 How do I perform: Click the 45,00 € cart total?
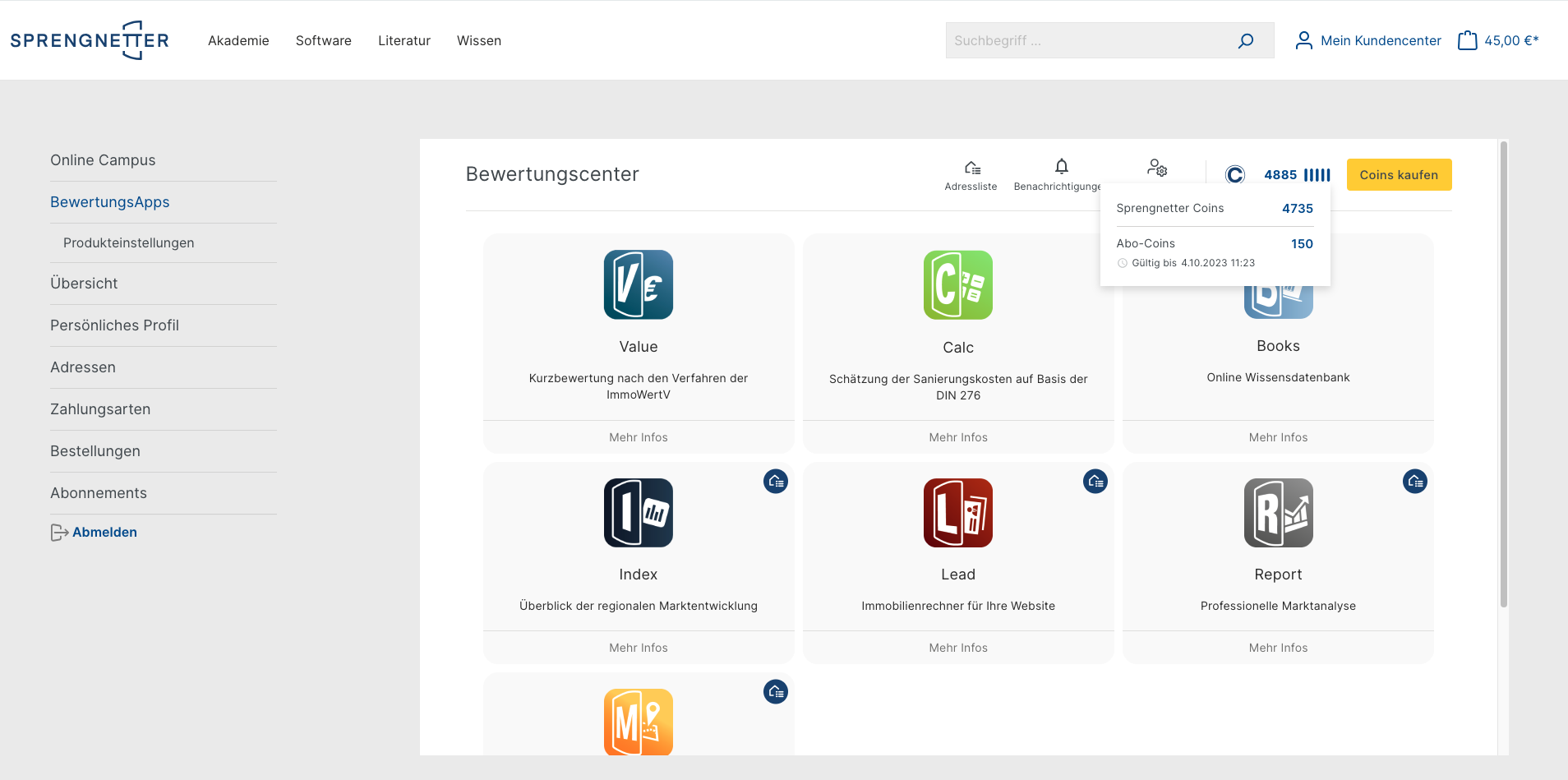[x=1511, y=40]
